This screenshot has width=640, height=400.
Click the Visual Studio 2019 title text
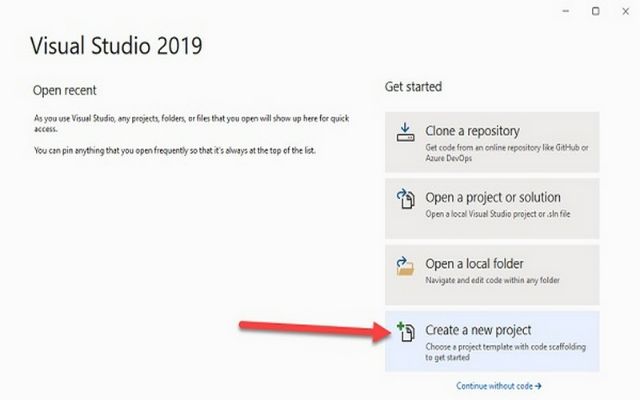click(x=116, y=45)
